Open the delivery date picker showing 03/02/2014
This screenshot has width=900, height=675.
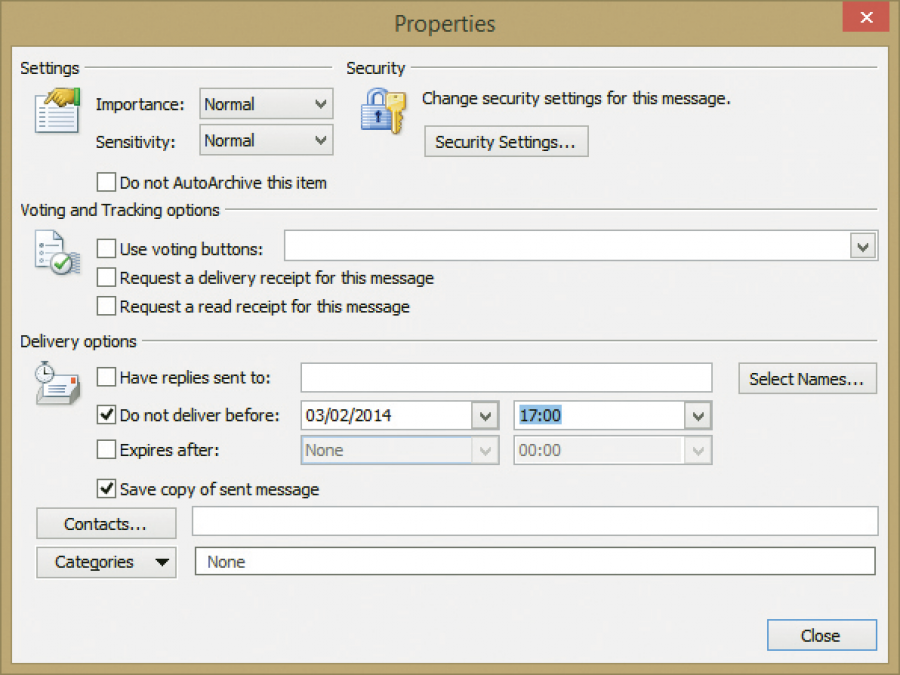(485, 416)
